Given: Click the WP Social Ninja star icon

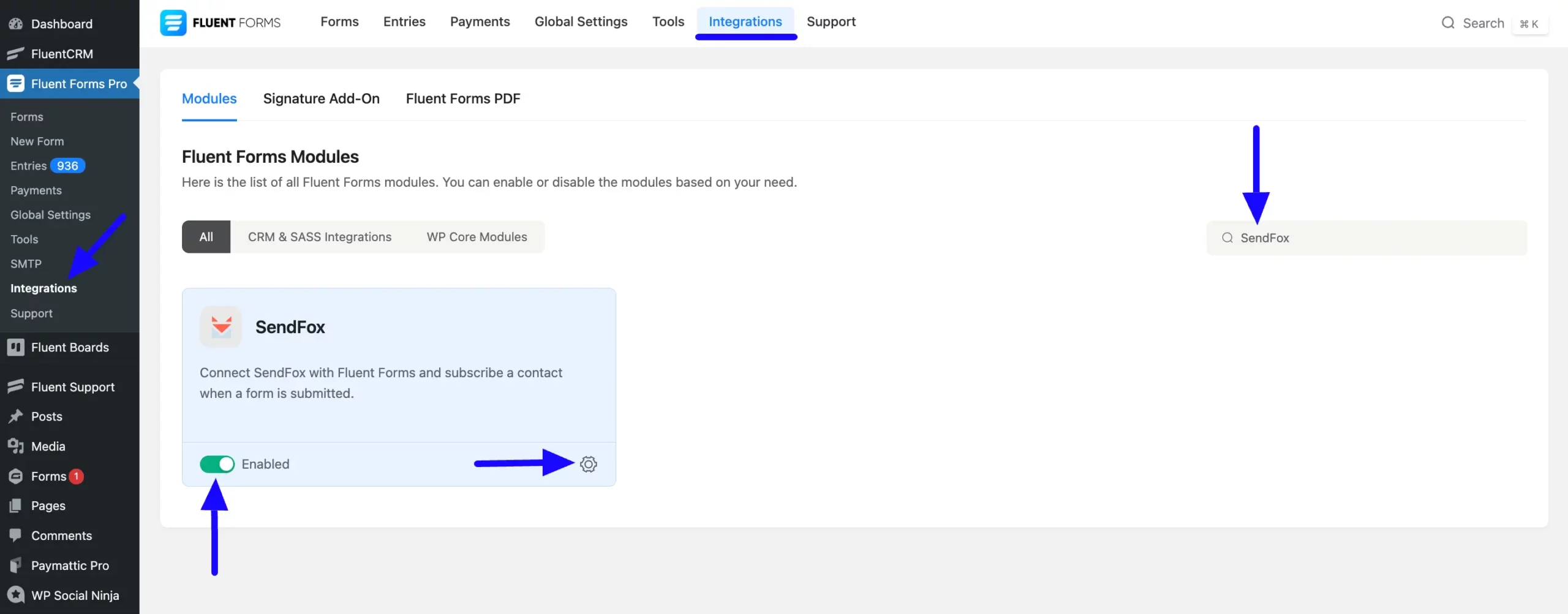Looking at the screenshot, I should pyautogui.click(x=16, y=595).
